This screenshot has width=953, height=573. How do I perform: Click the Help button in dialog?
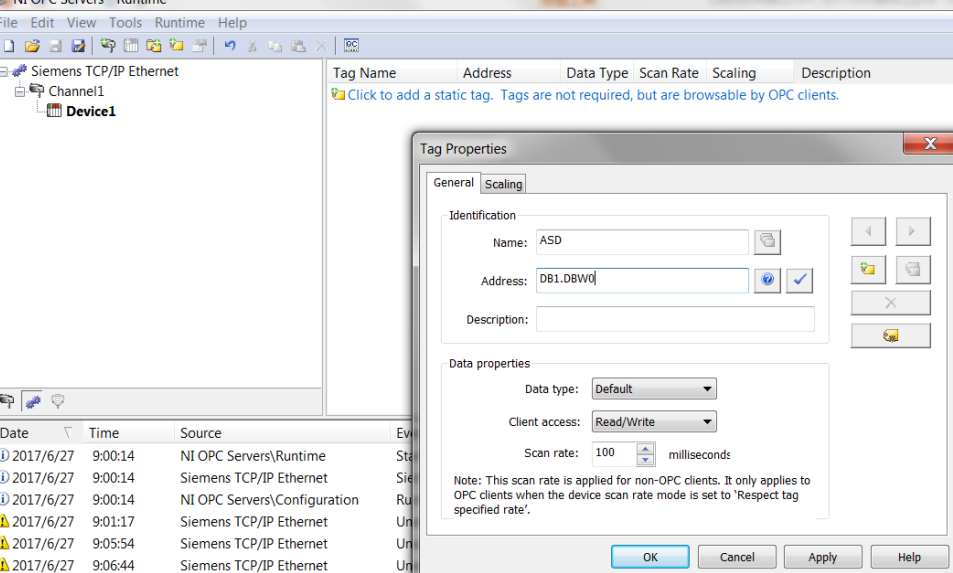pos(909,557)
